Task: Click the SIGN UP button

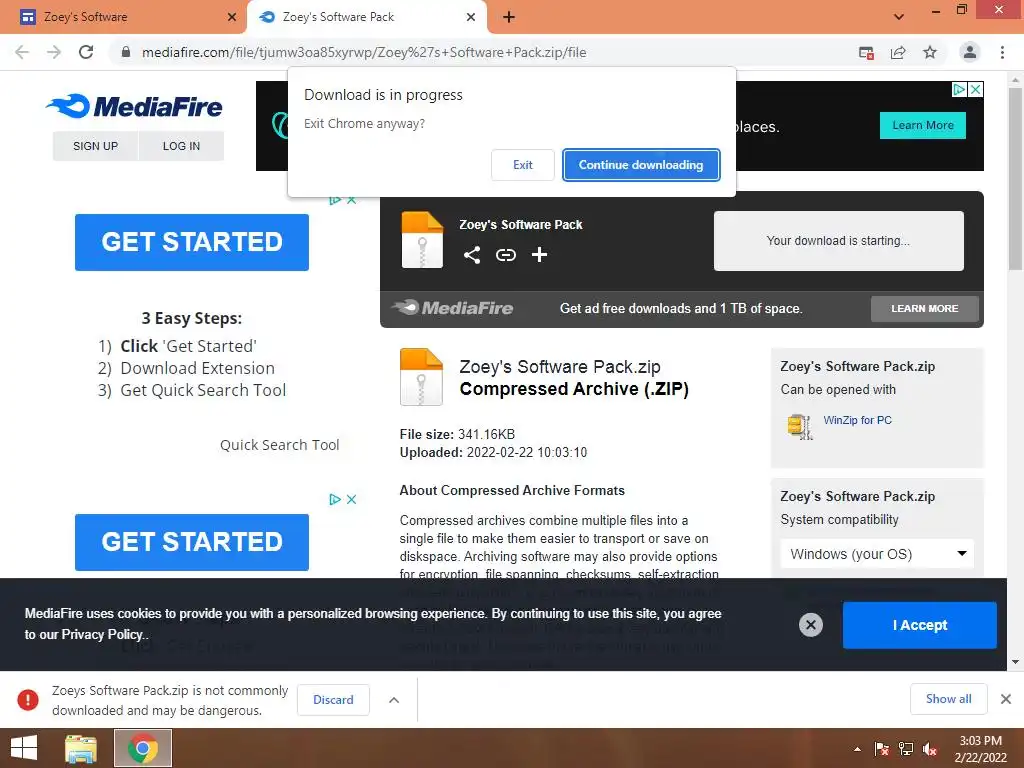Action: pos(95,146)
